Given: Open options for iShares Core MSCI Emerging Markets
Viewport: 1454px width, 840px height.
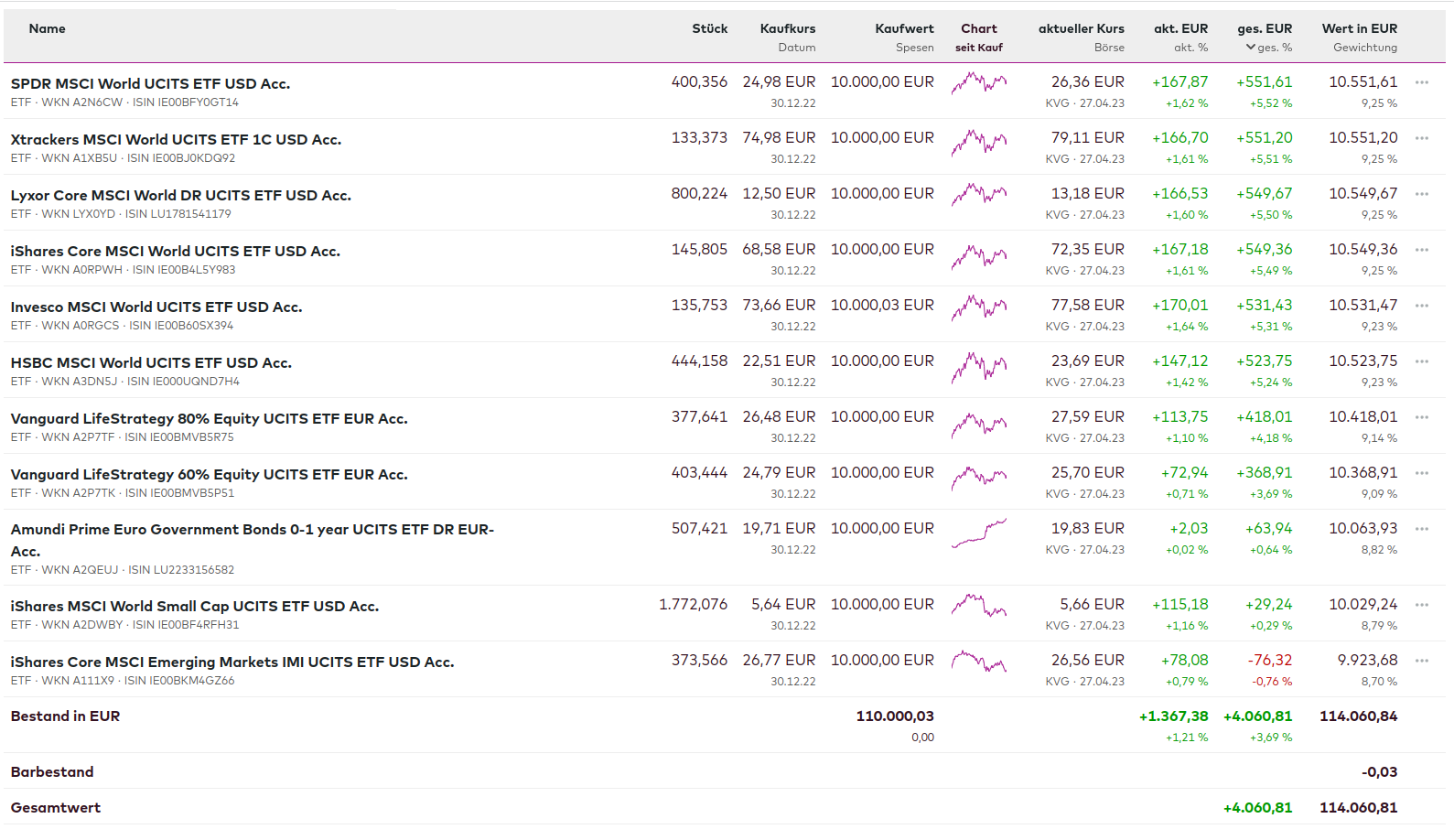Looking at the screenshot, I should click(x=1421, y=661).
